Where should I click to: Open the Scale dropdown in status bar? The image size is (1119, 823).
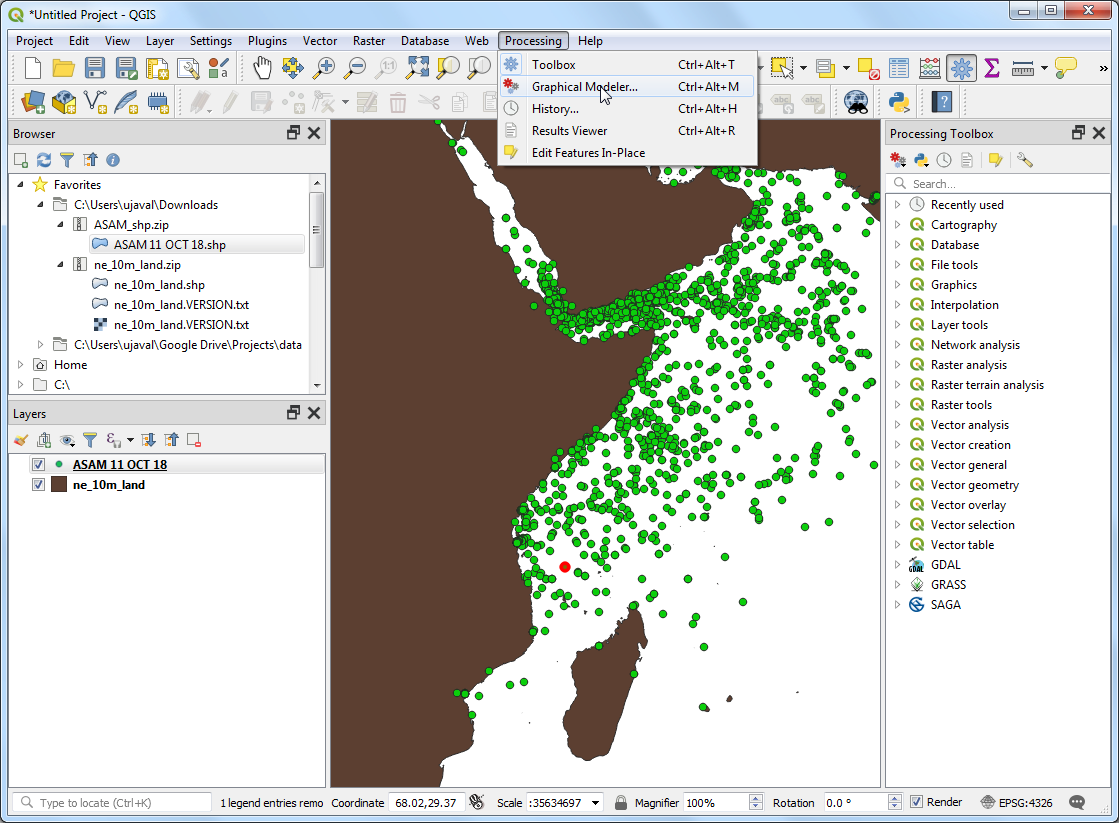pos(596,803)
